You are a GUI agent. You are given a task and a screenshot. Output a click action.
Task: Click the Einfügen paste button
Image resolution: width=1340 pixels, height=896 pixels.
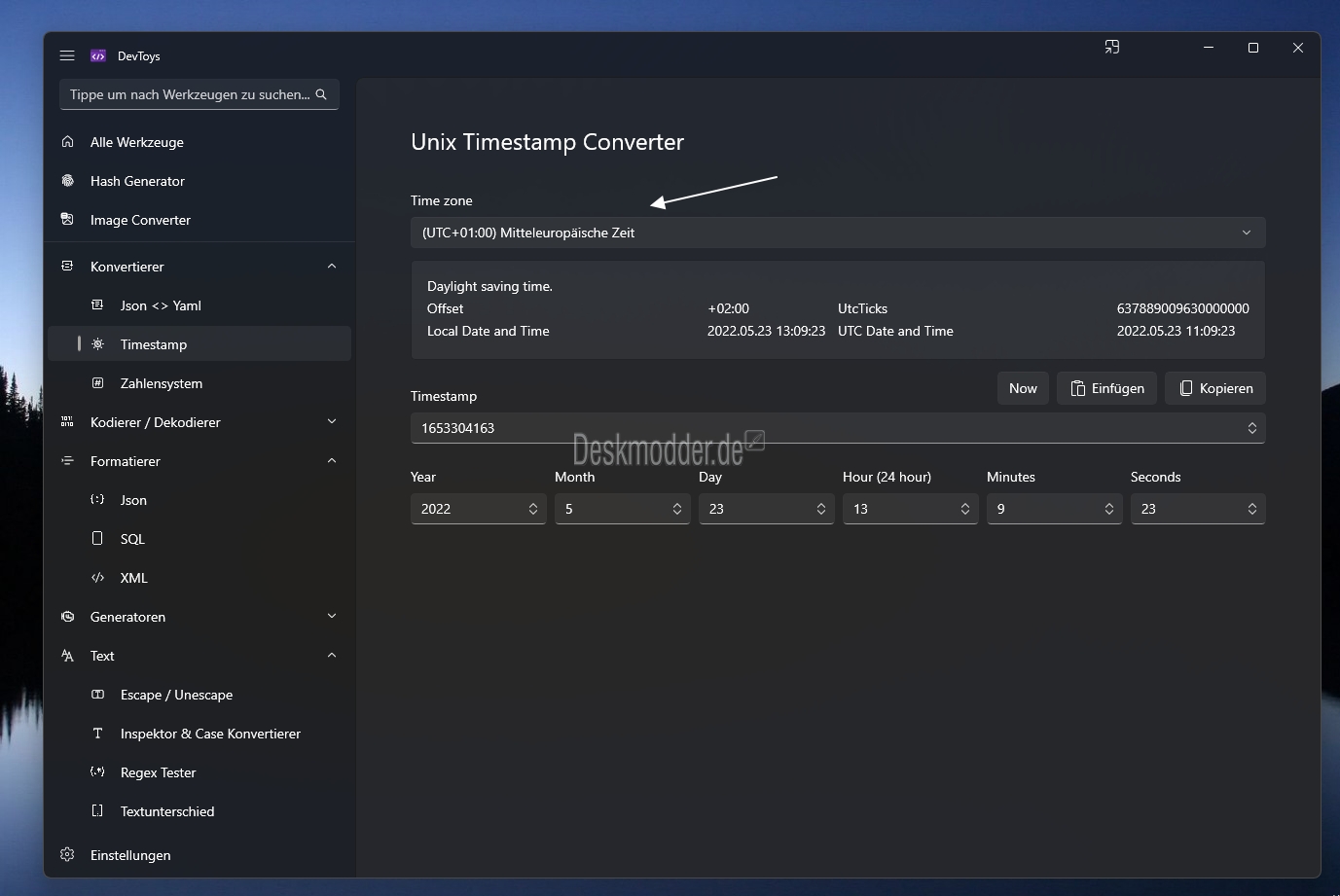pyautogui.click(x=1107, y=388)
